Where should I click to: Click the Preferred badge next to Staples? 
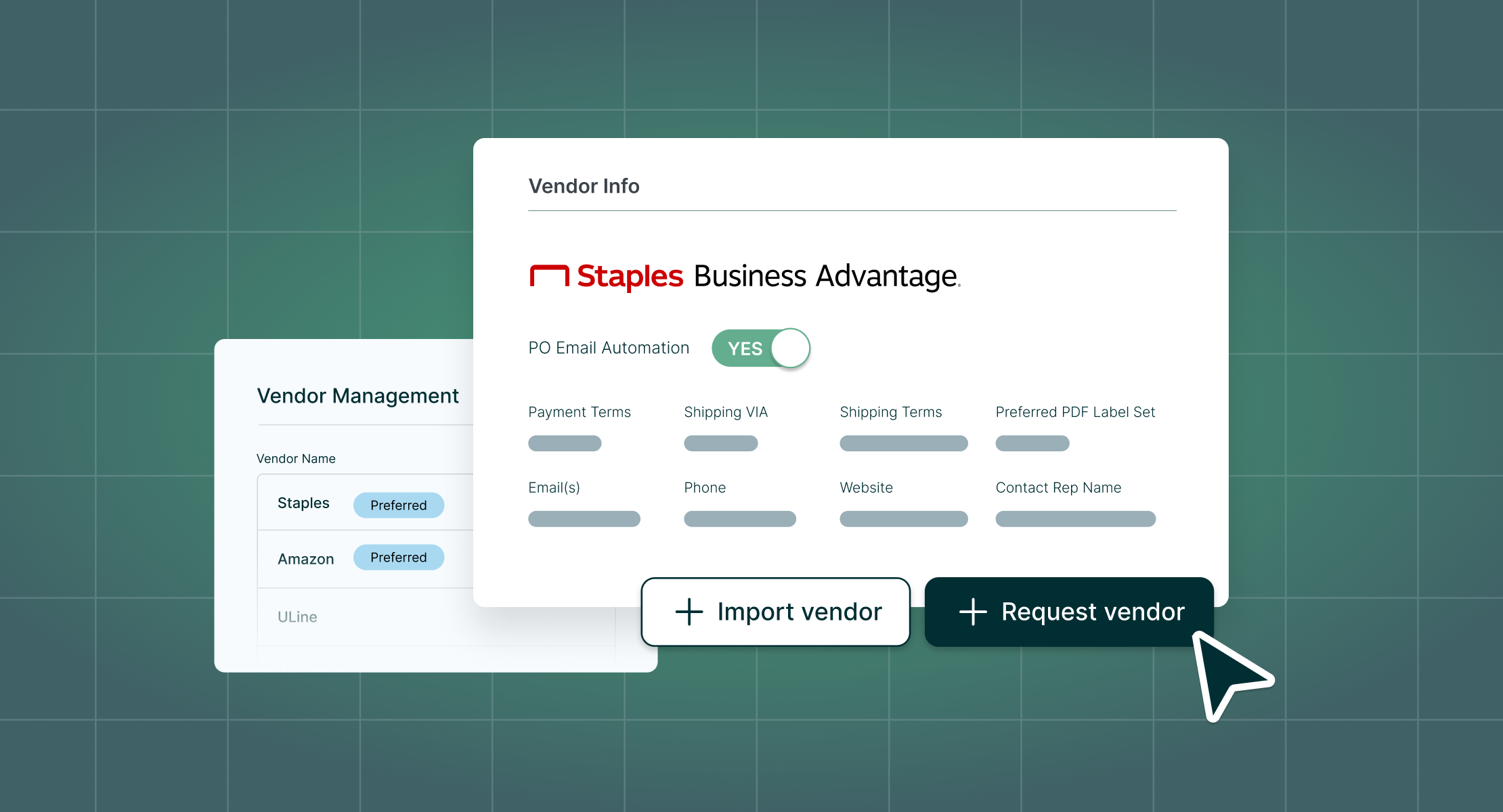(x=399, y=505)
